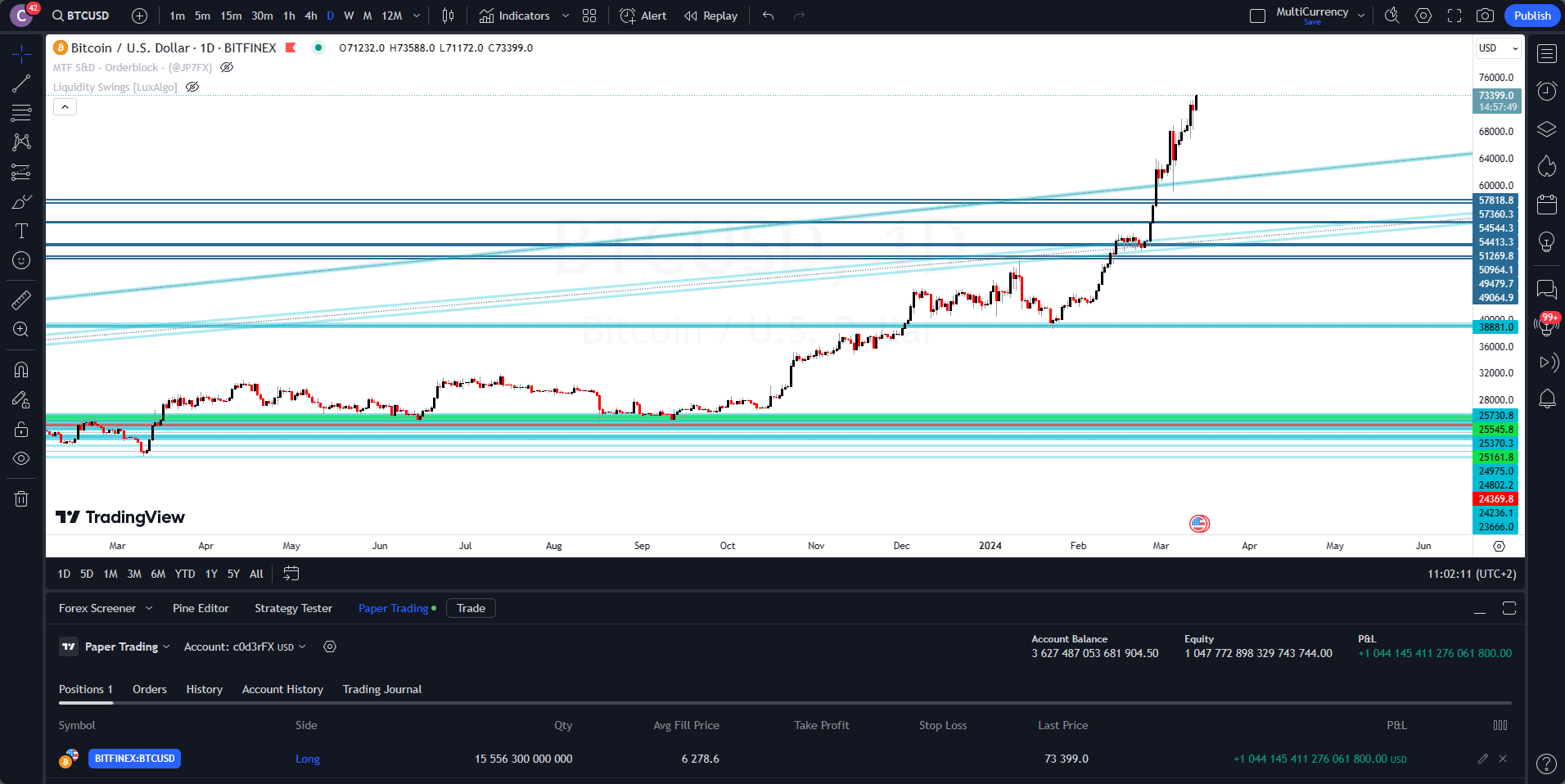Hide all drawings eye icon in left toolbar

click(x=21, y=458)
